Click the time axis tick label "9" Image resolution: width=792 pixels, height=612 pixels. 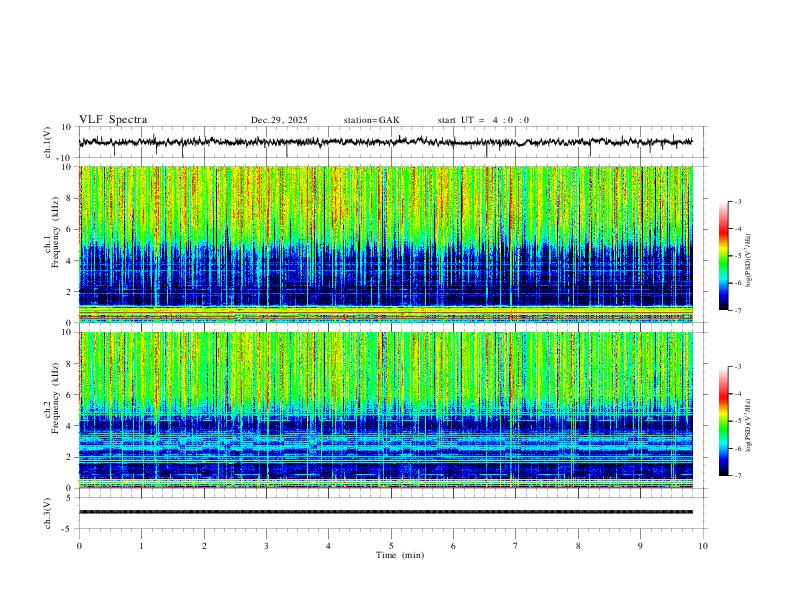(x=640, y=546)
